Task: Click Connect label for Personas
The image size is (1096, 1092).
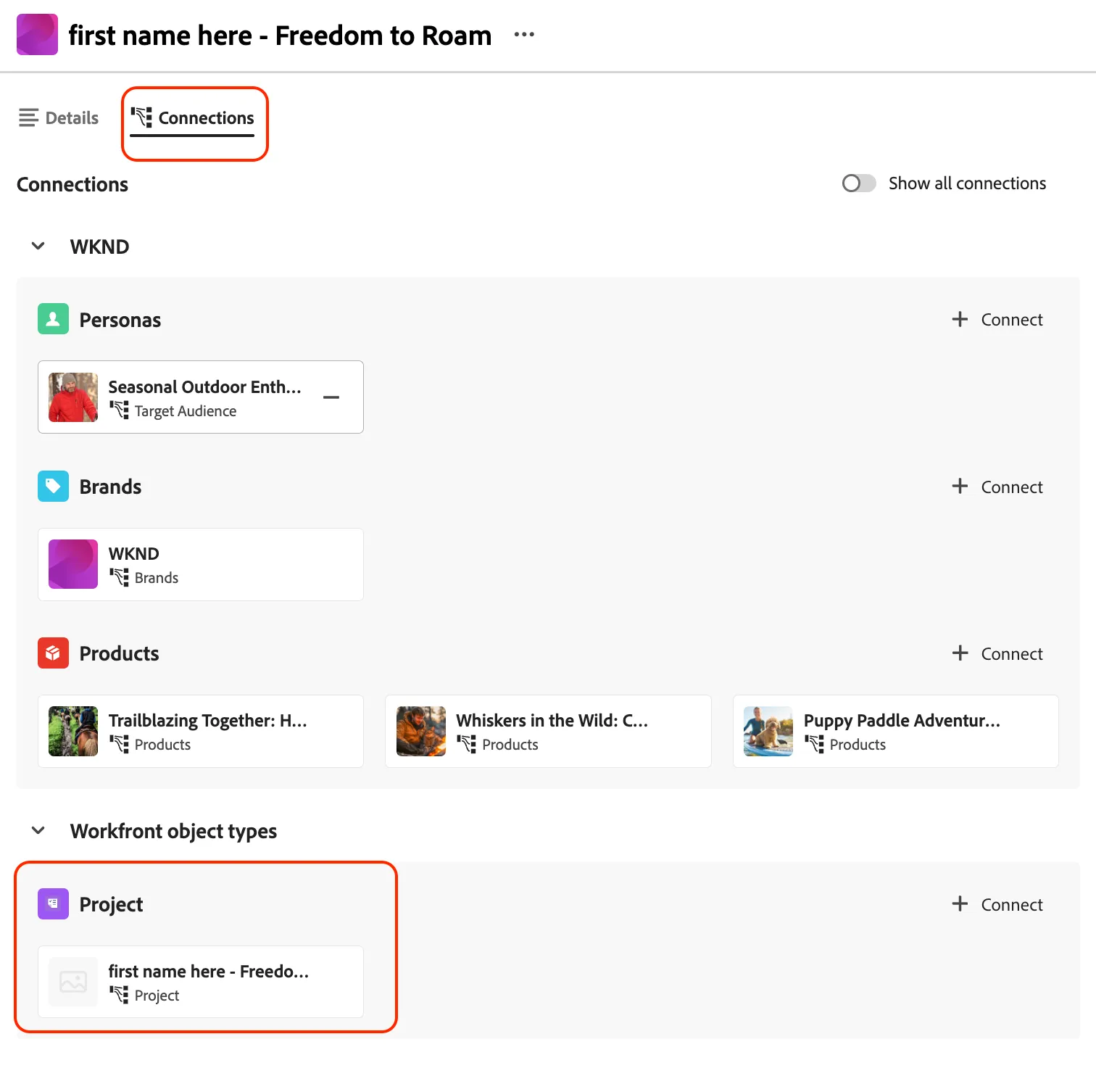Action: 1012,320
